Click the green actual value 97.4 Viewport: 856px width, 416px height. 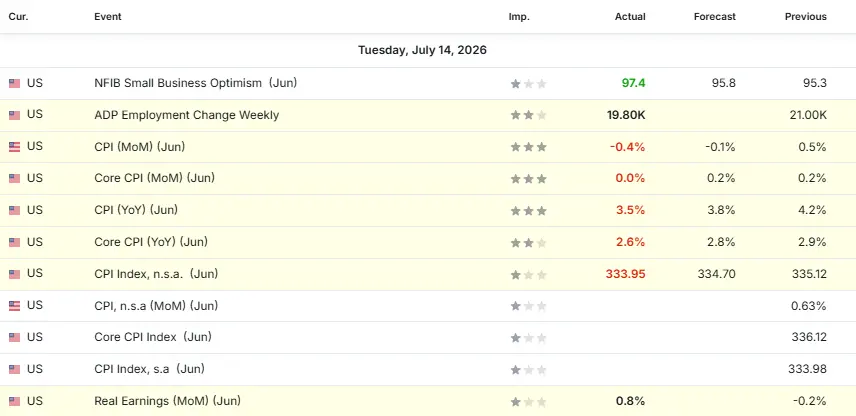point(633,83)
